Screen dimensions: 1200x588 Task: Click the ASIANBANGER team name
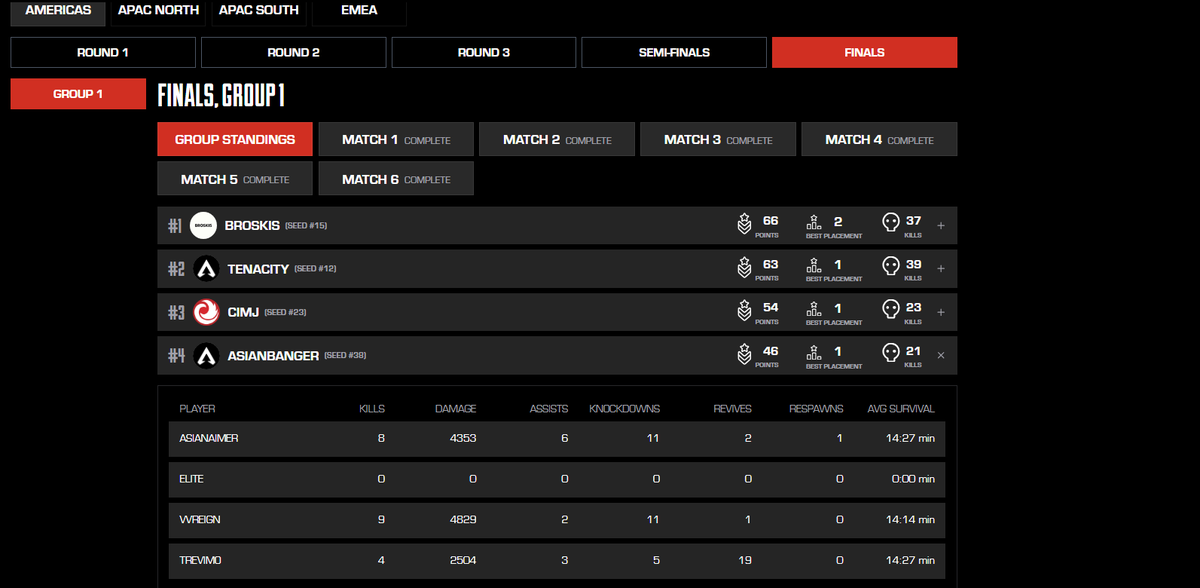pyautogui.click(x=273, y=356)
